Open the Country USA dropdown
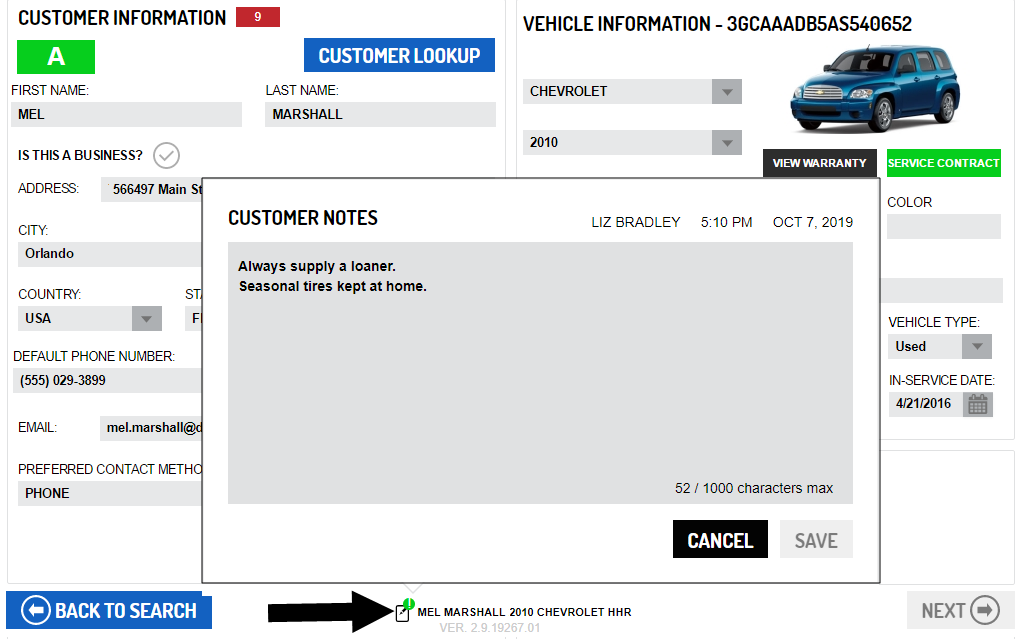Image resolution: width=1021 pixels, height=639 pixels. coord(147,319)
